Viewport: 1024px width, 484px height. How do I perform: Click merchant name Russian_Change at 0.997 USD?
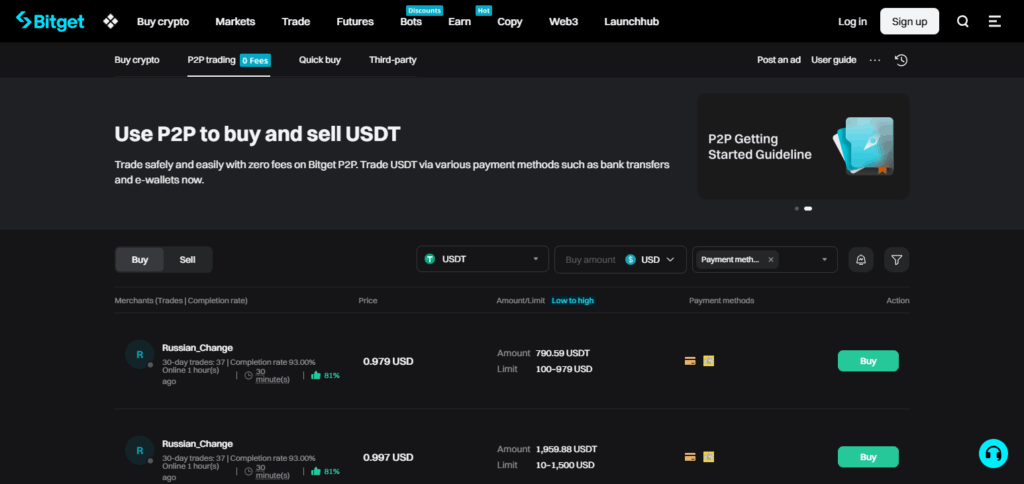(197, 444)
